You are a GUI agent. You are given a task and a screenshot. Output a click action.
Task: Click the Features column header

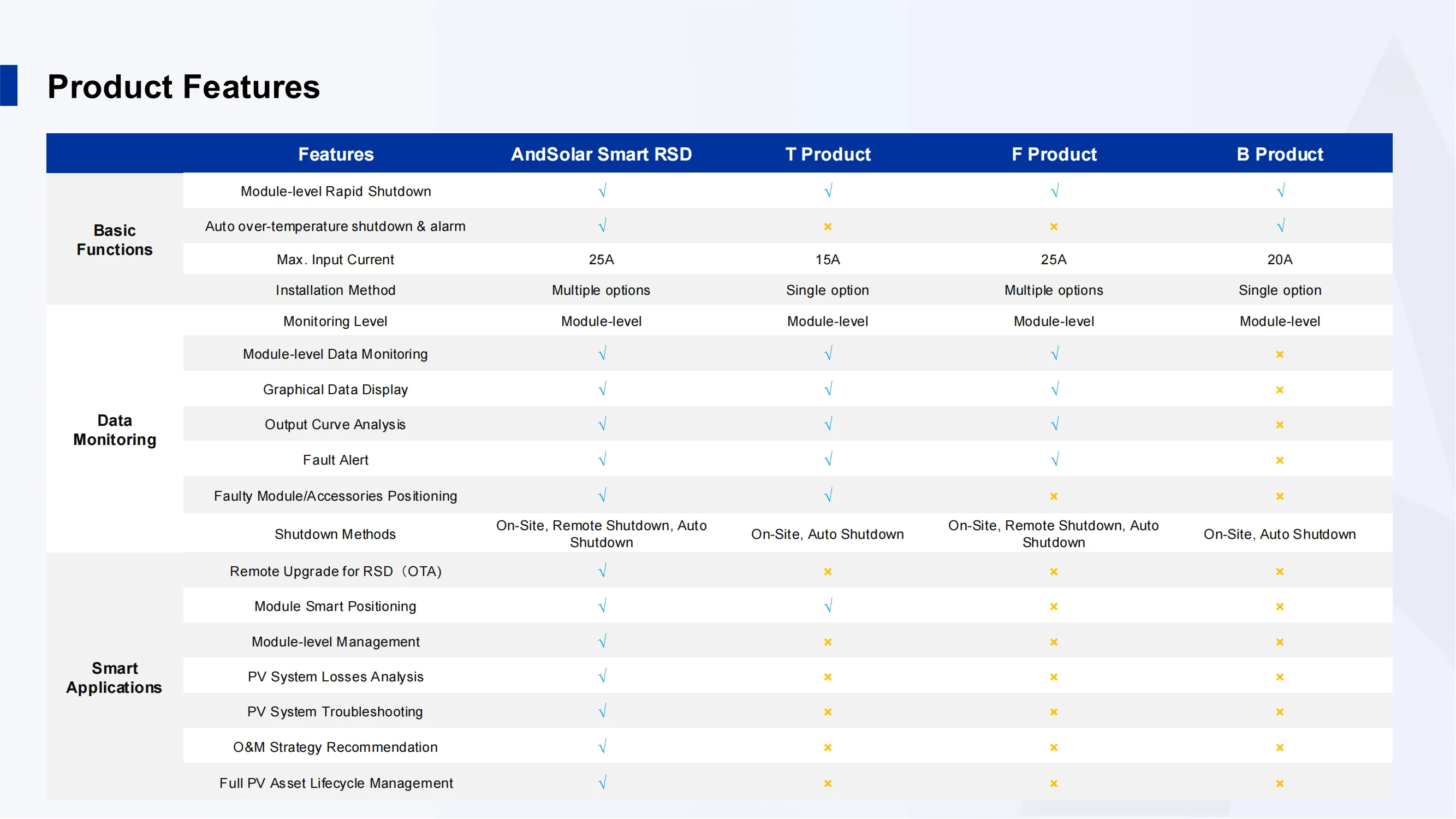(x=336, y=155)
